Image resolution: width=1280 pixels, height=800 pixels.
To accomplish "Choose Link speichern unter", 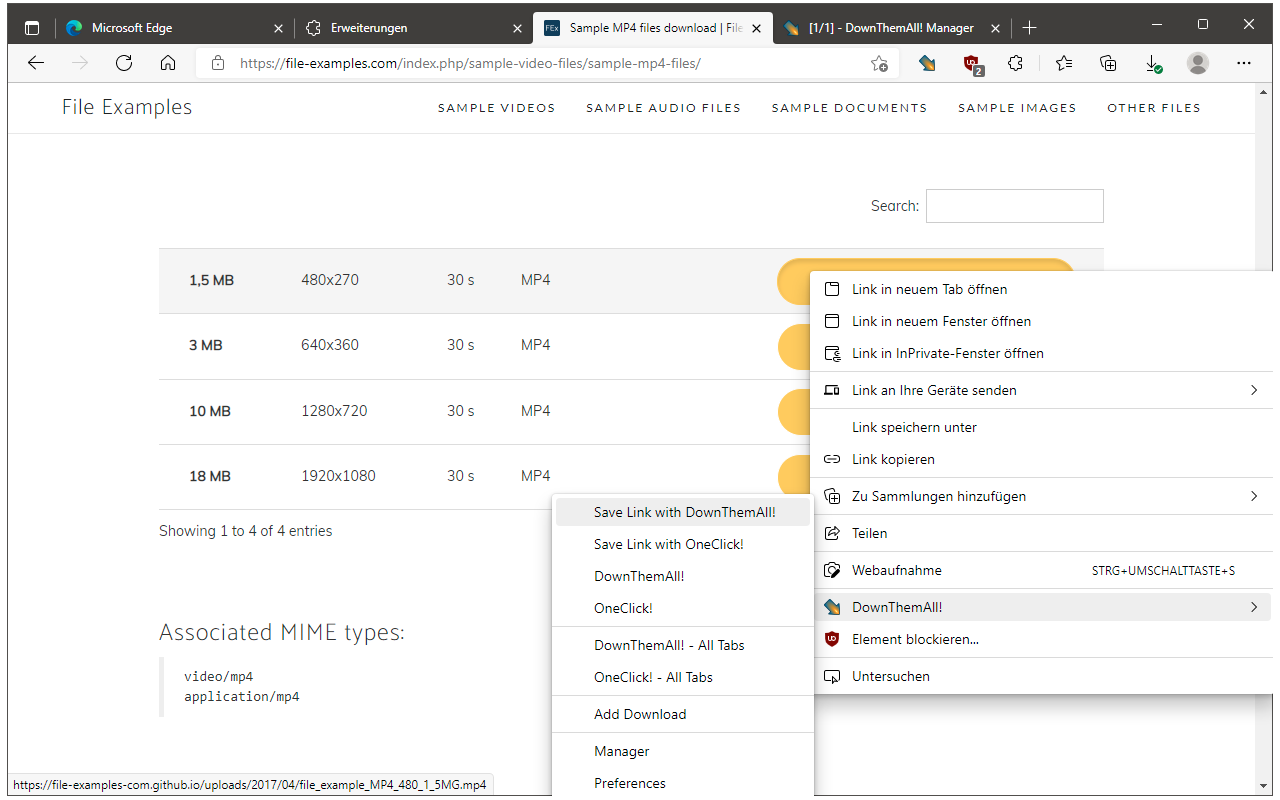I will pyautogui.click(x=1043, y=427).
